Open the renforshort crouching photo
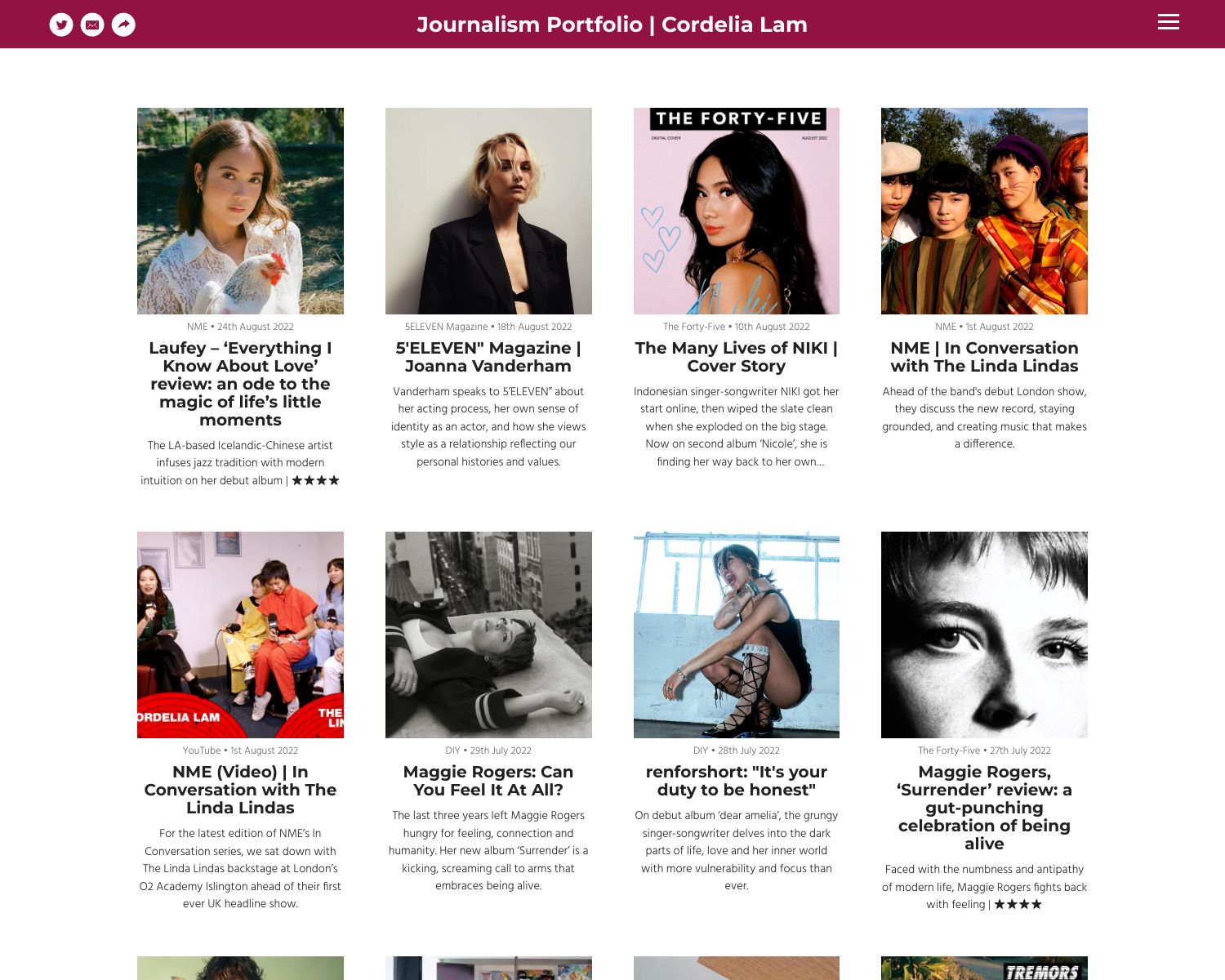 point(737,635)
